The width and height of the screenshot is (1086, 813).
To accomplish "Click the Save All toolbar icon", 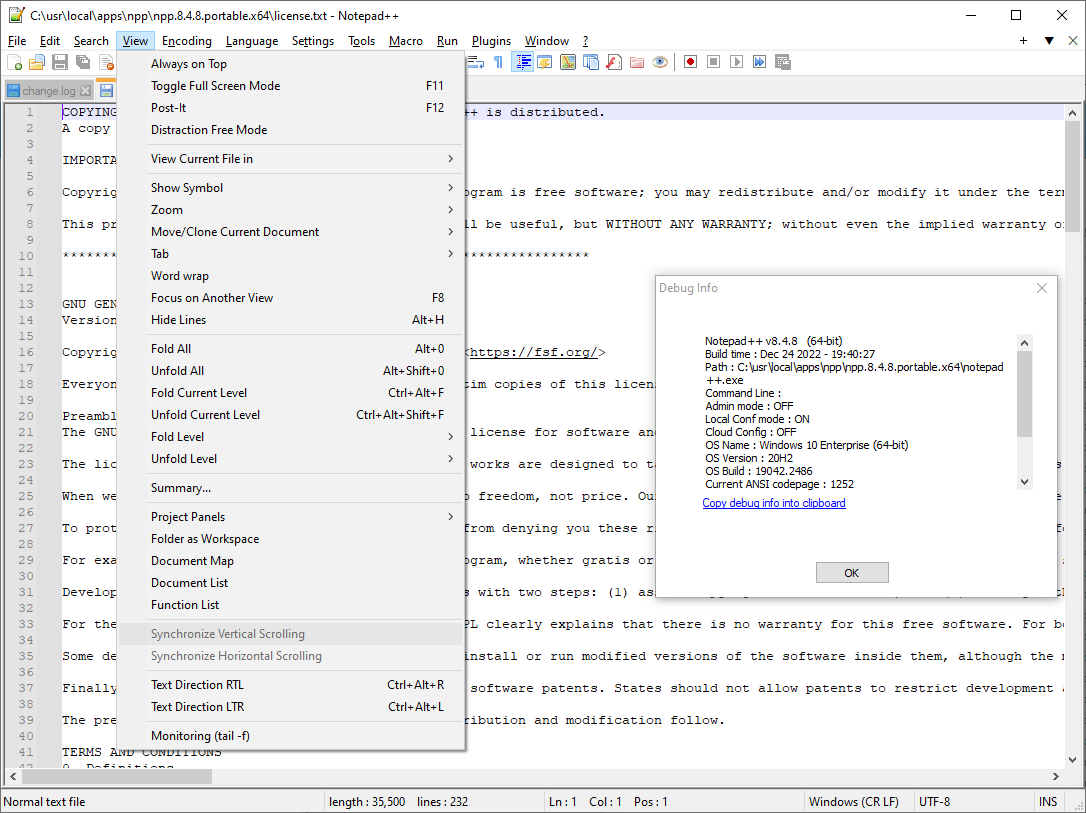I will pos(83,62).
